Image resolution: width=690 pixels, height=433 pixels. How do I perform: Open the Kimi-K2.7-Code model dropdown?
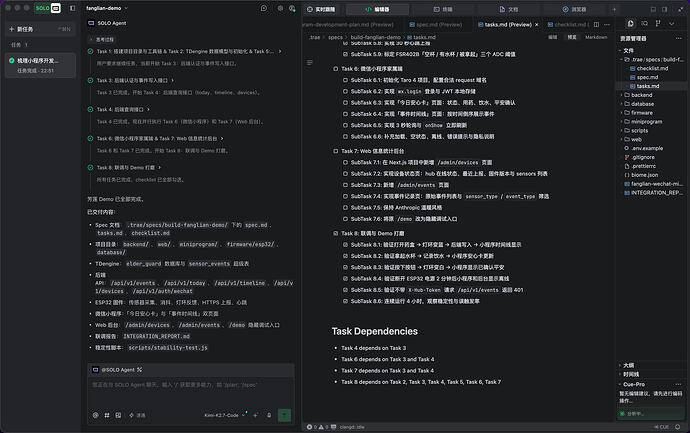[x=224, y=415]
